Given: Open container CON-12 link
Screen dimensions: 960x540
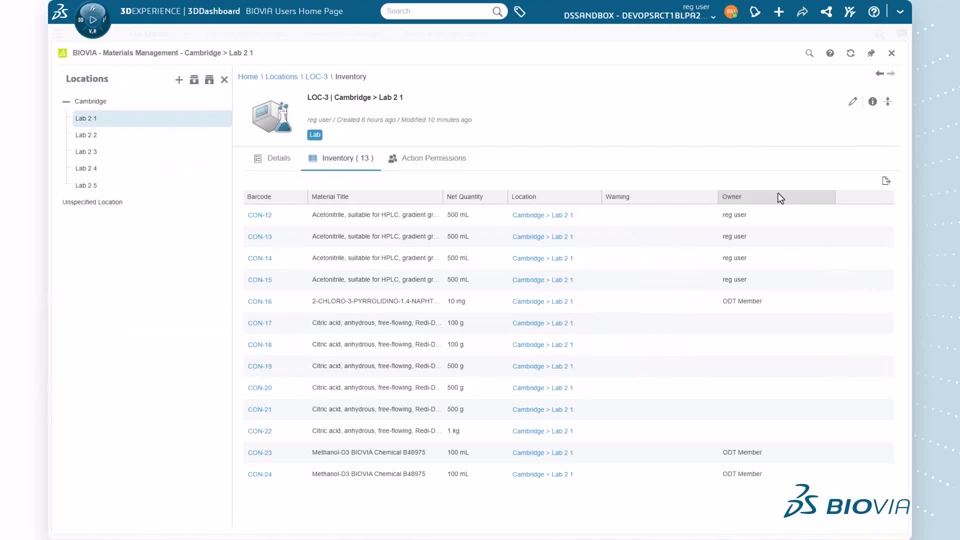Looking at the screenshot, I should click(260, 215).
